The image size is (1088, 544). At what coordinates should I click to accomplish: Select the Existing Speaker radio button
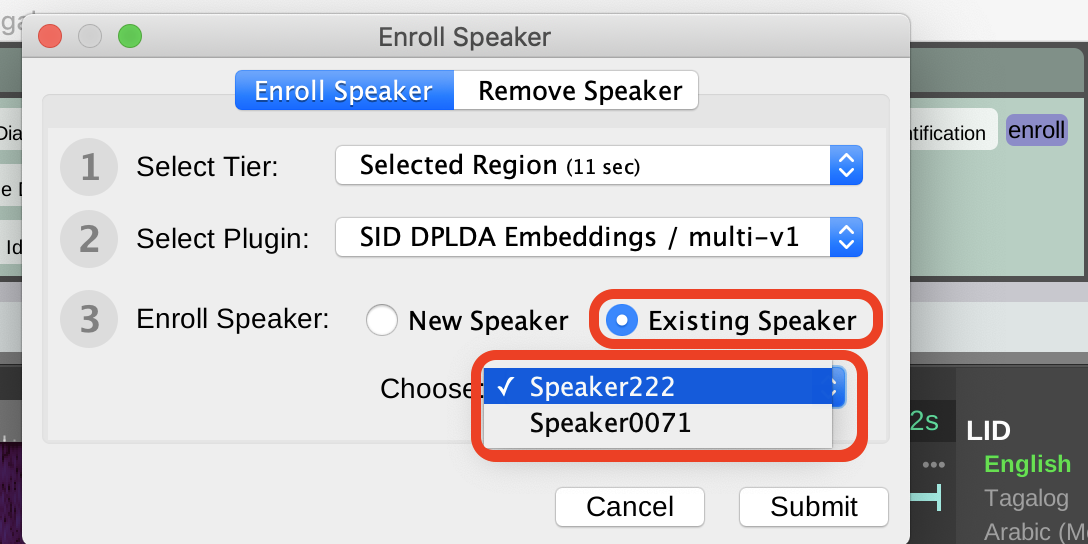(622, 321)
